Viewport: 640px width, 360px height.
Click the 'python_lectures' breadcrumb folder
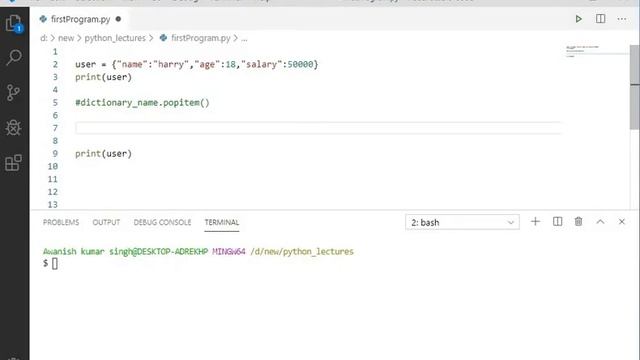tap(115, 38)
